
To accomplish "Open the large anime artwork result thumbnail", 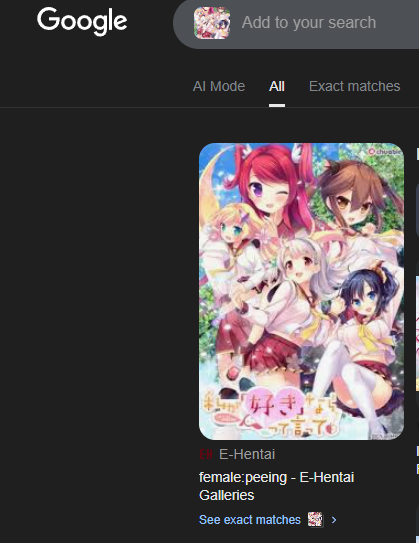I will click(301, 291).
